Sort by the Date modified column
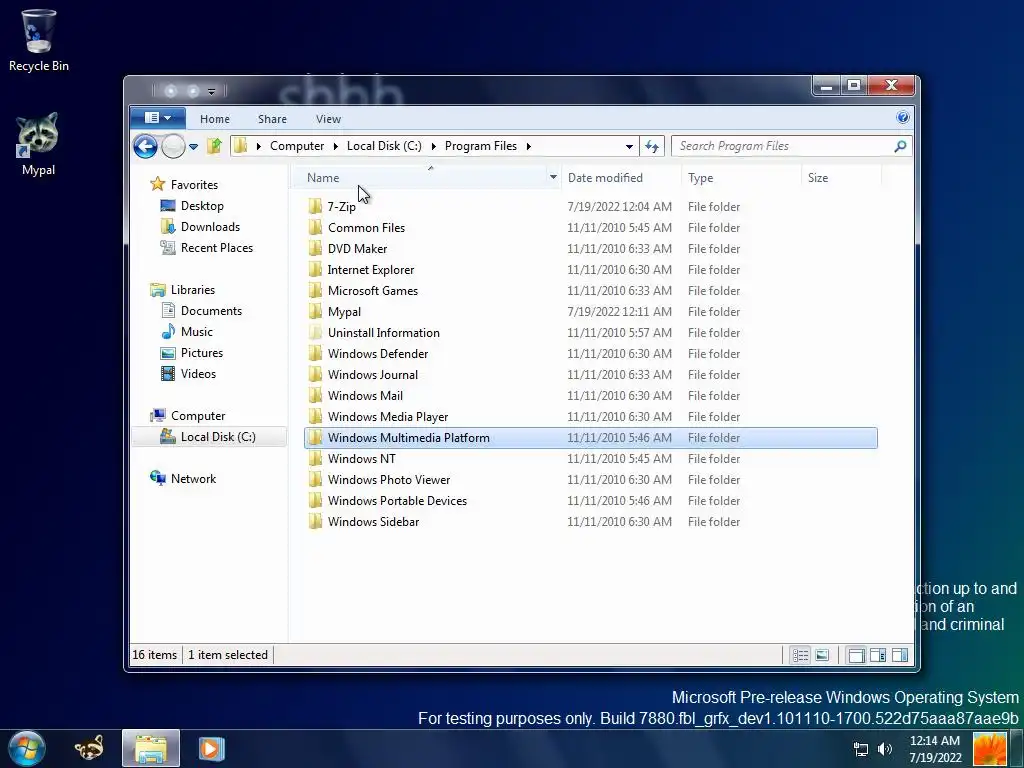This screenshot has height=768, width=1024. pyautogui.click(x=621, y=178)
